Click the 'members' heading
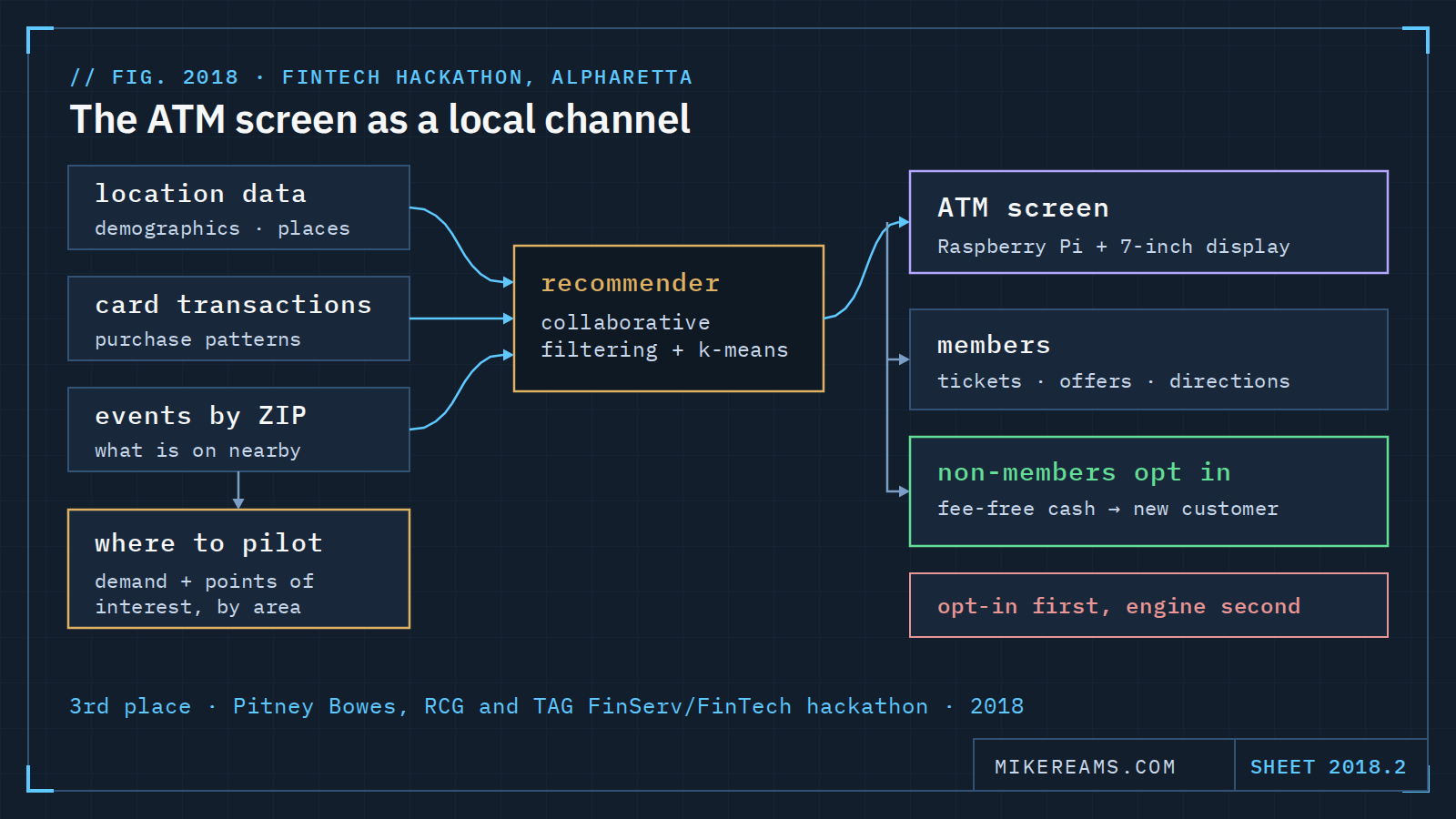 [994, 345]
